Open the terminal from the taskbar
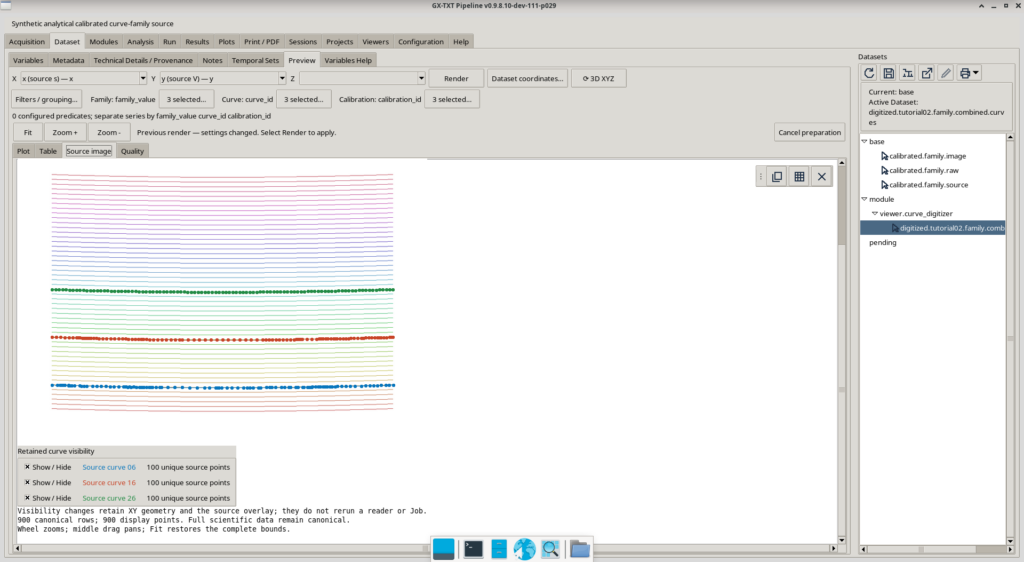The height and width of the screenshot is (562, 1024). [x=473, y=549]
